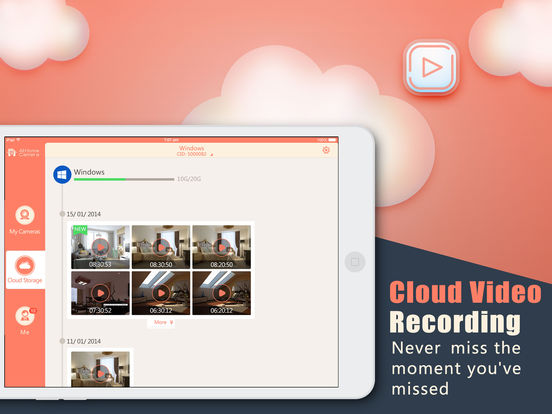Open the 06:20:12 video thumbnail
This screenshot has height=414, width=552.
(221, 293)
